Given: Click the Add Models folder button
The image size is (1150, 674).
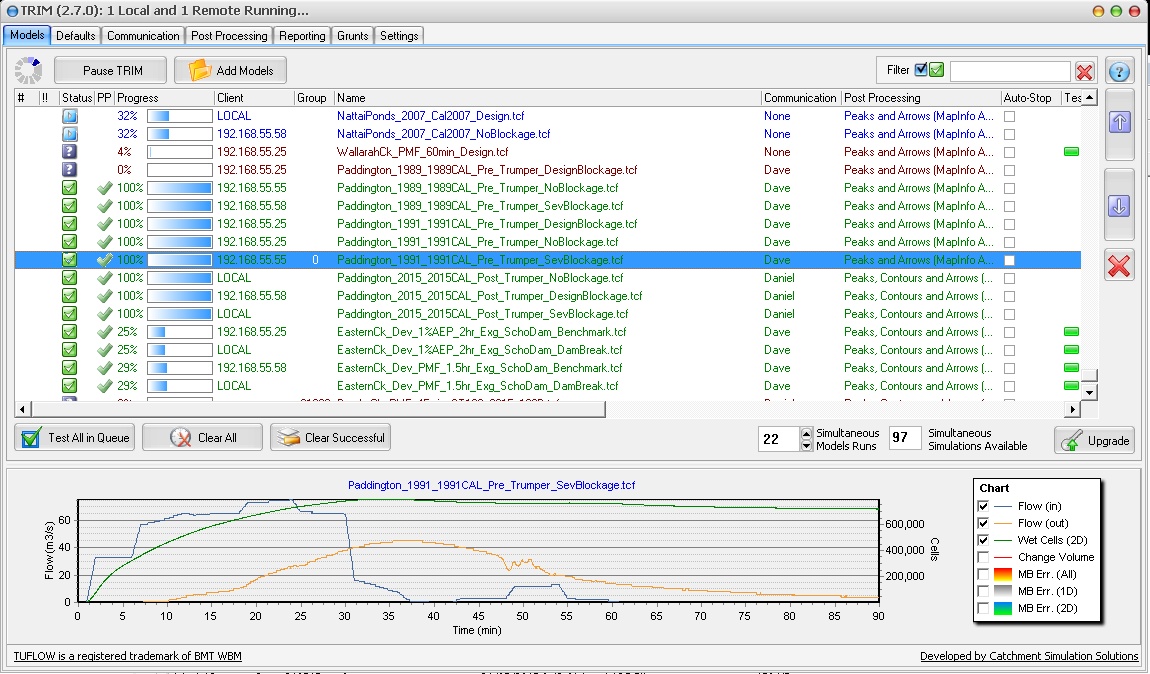Looking at the screenshot, I should [231, 71].
